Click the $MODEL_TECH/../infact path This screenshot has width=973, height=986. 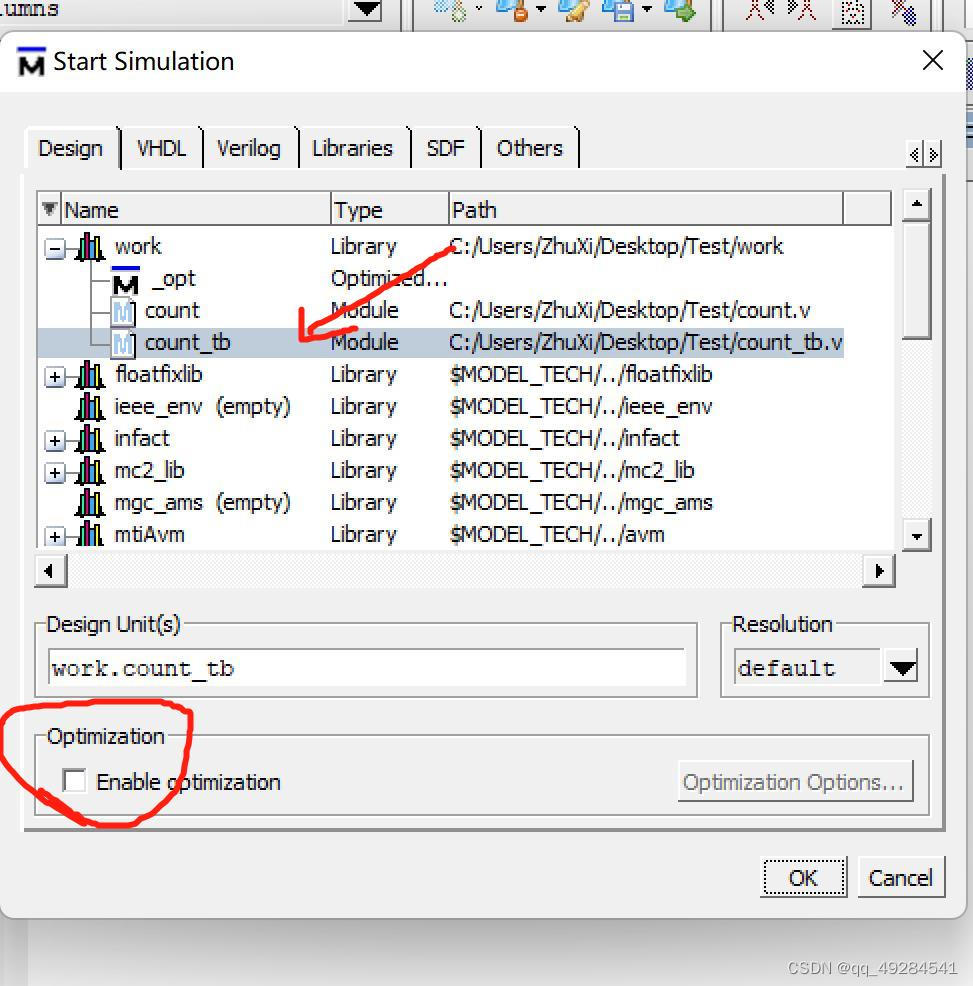[x=565, y=439]
